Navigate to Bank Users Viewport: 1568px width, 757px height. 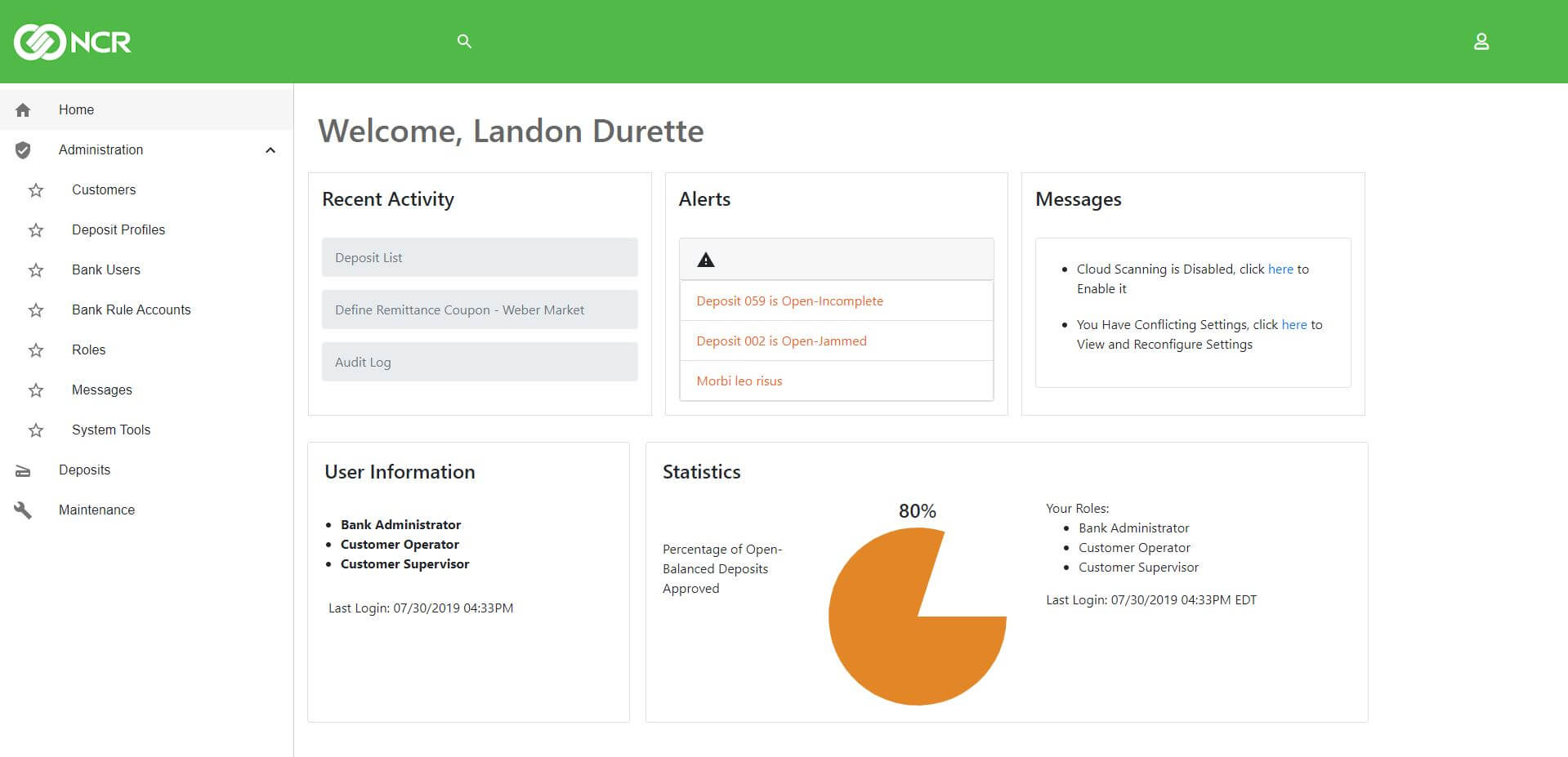coord(106,269)
